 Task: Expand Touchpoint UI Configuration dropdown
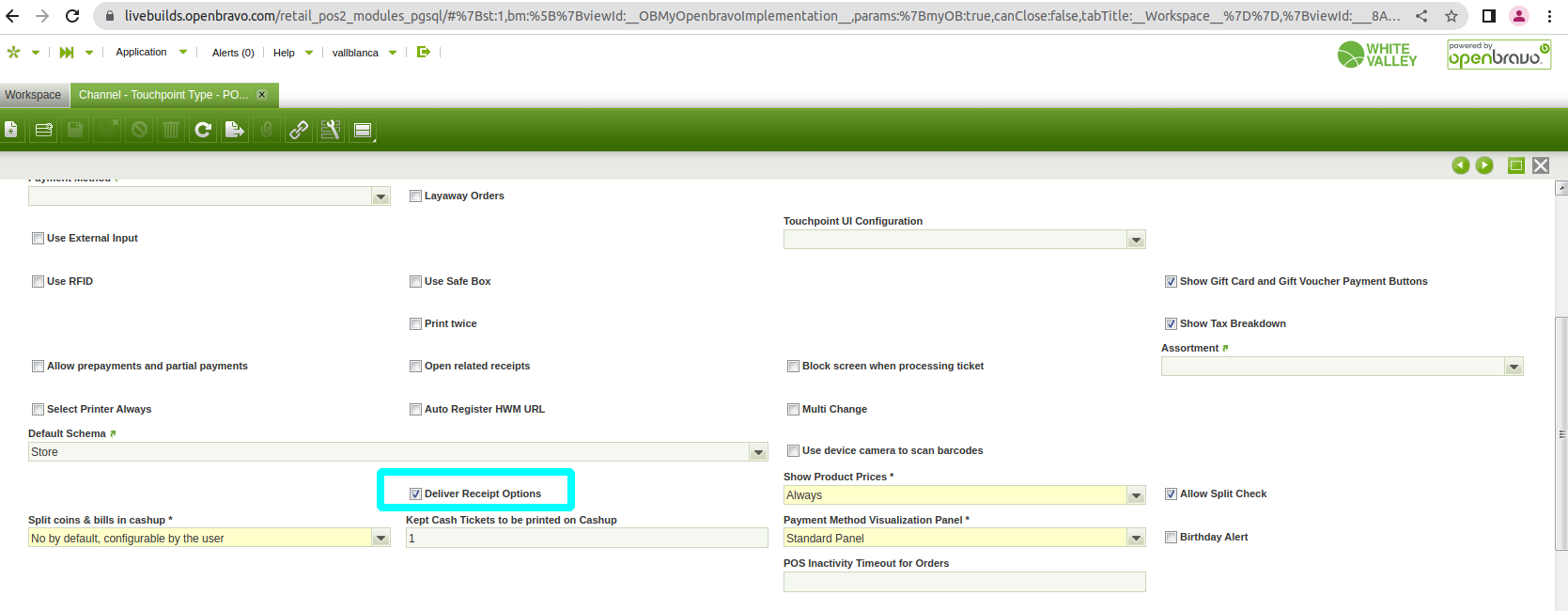(1136, 240)
